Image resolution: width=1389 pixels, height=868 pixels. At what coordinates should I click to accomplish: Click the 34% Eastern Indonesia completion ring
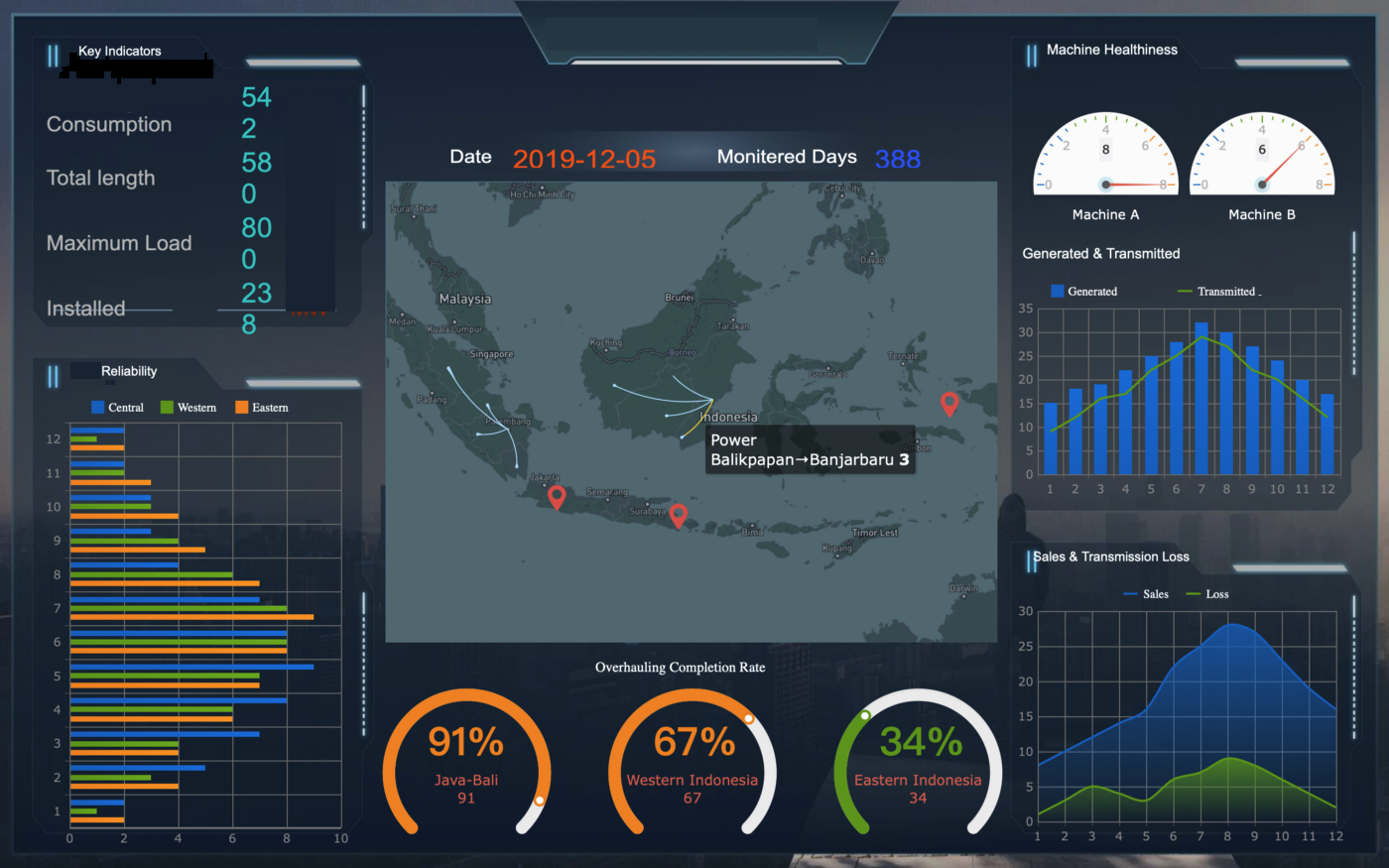pyautogui.click(x=919, y=763)
